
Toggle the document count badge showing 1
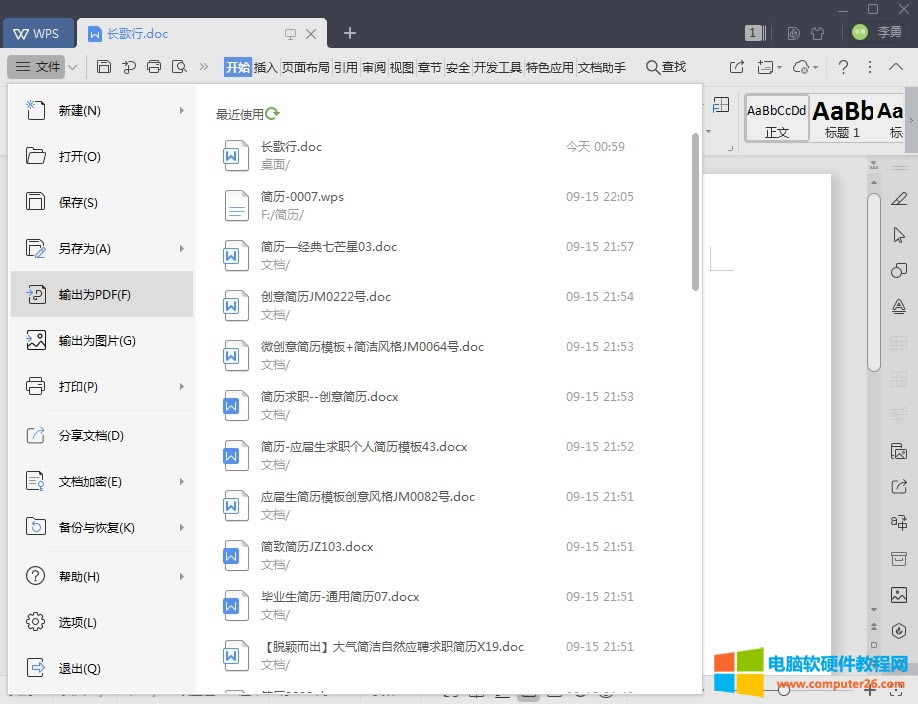tap(751, 33)
